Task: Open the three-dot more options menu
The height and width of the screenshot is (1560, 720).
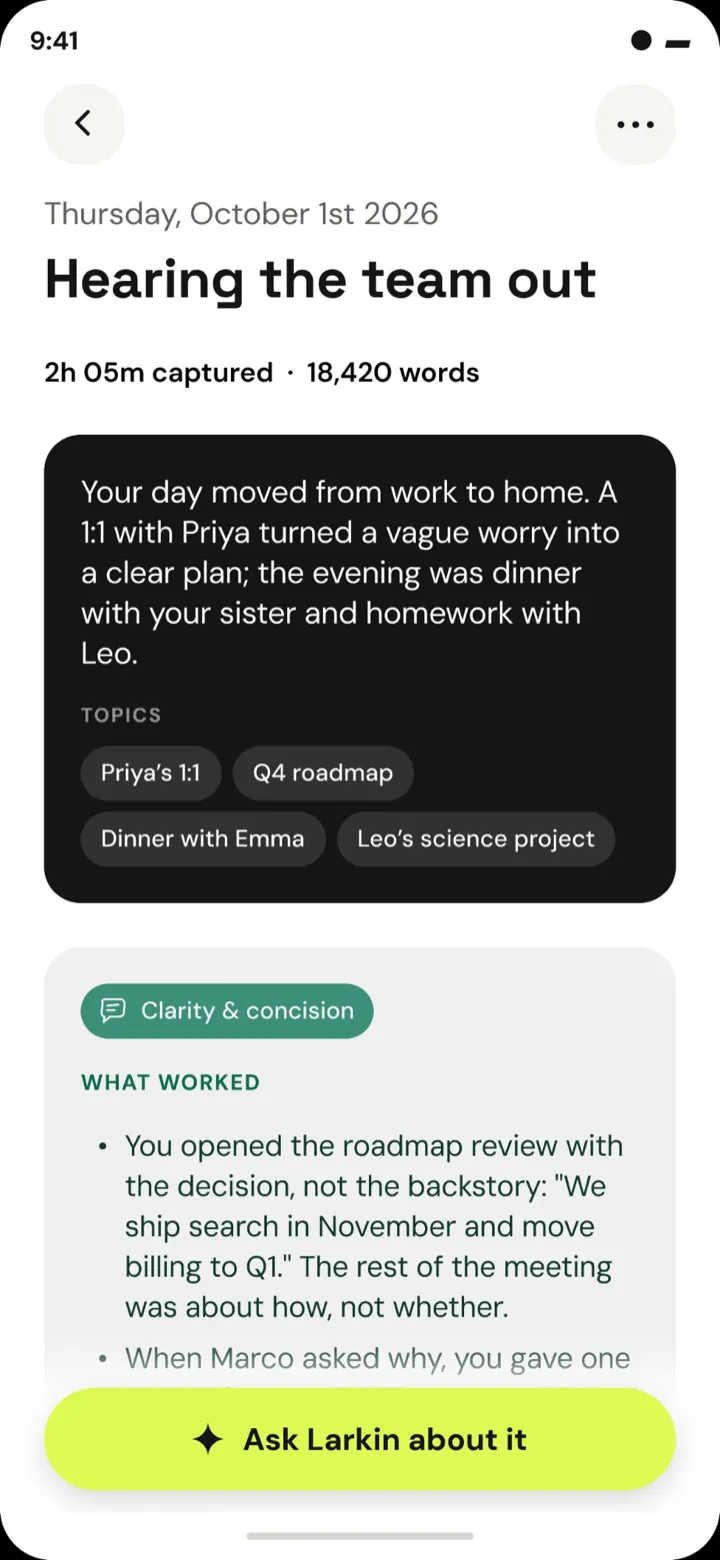Action: coord(635,124)
